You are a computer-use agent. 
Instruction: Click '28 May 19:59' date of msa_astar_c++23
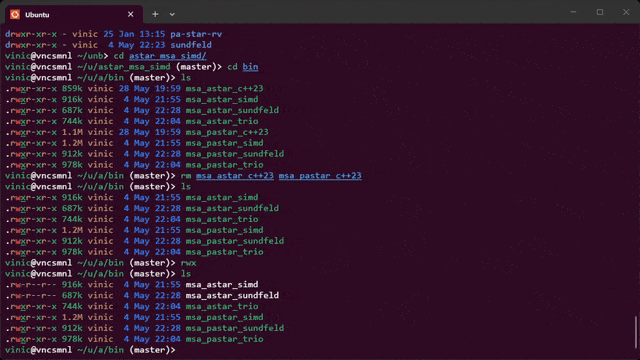150,89
